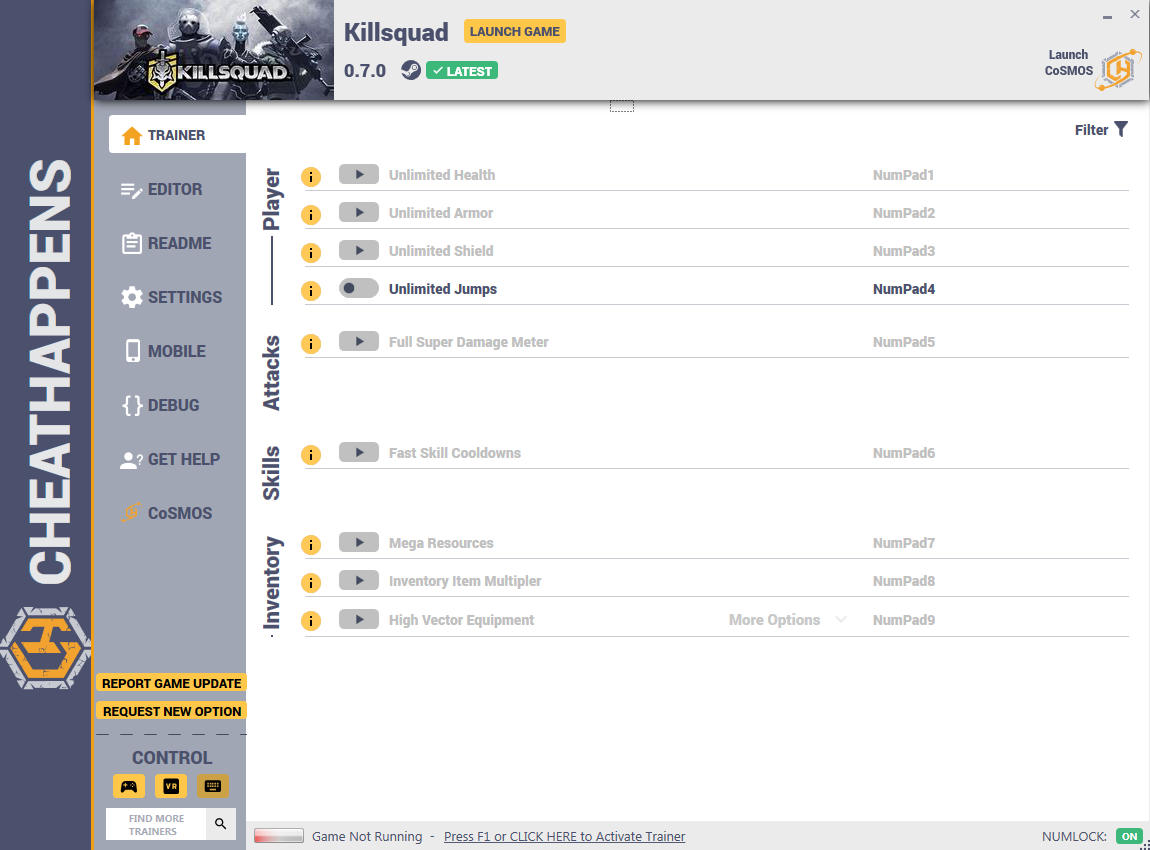The height and width of the screenshot is (850, 1150).
Task: Select keyboard control icon
Action: 213,786
